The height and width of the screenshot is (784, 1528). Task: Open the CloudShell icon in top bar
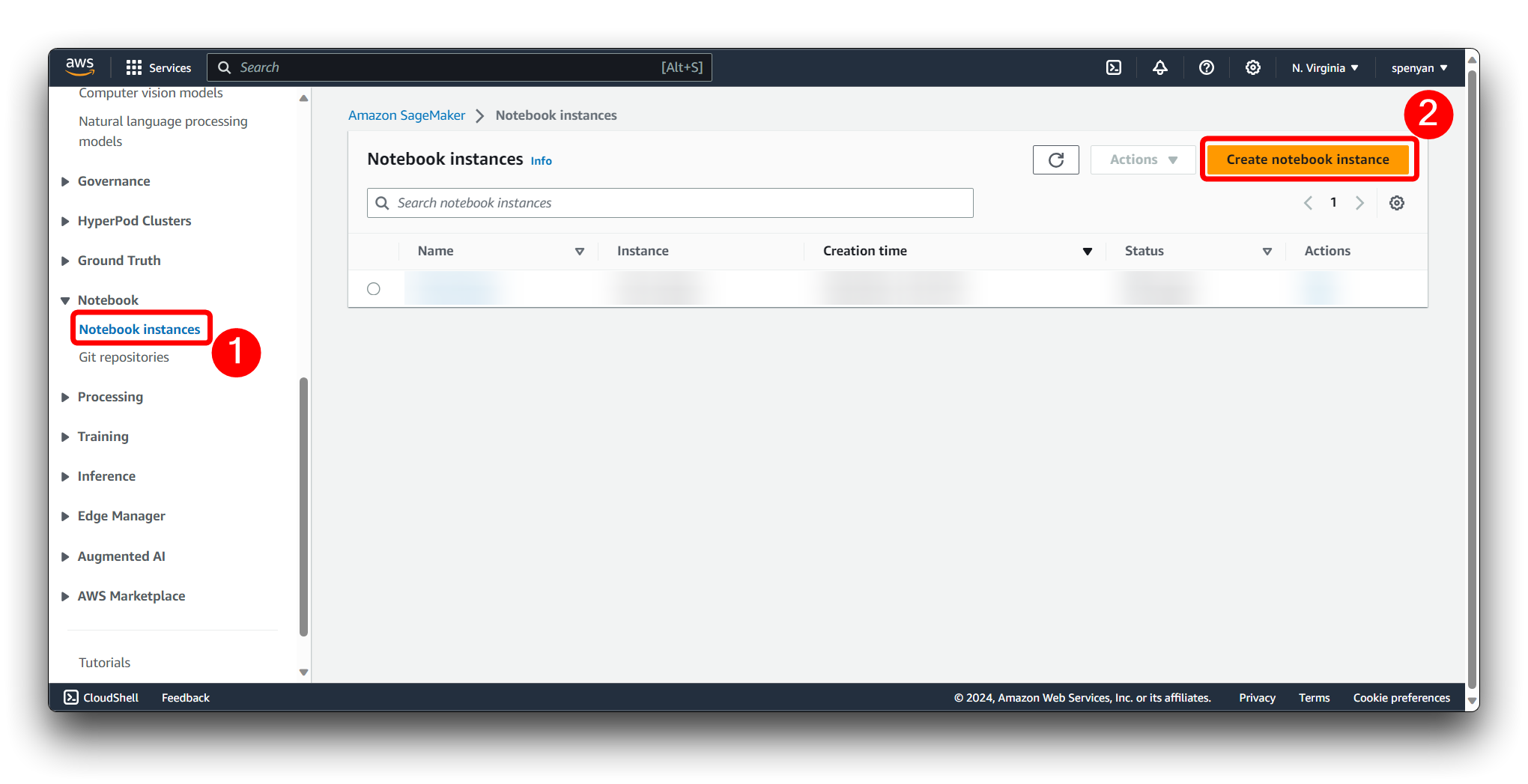(x=1114, y=67)
